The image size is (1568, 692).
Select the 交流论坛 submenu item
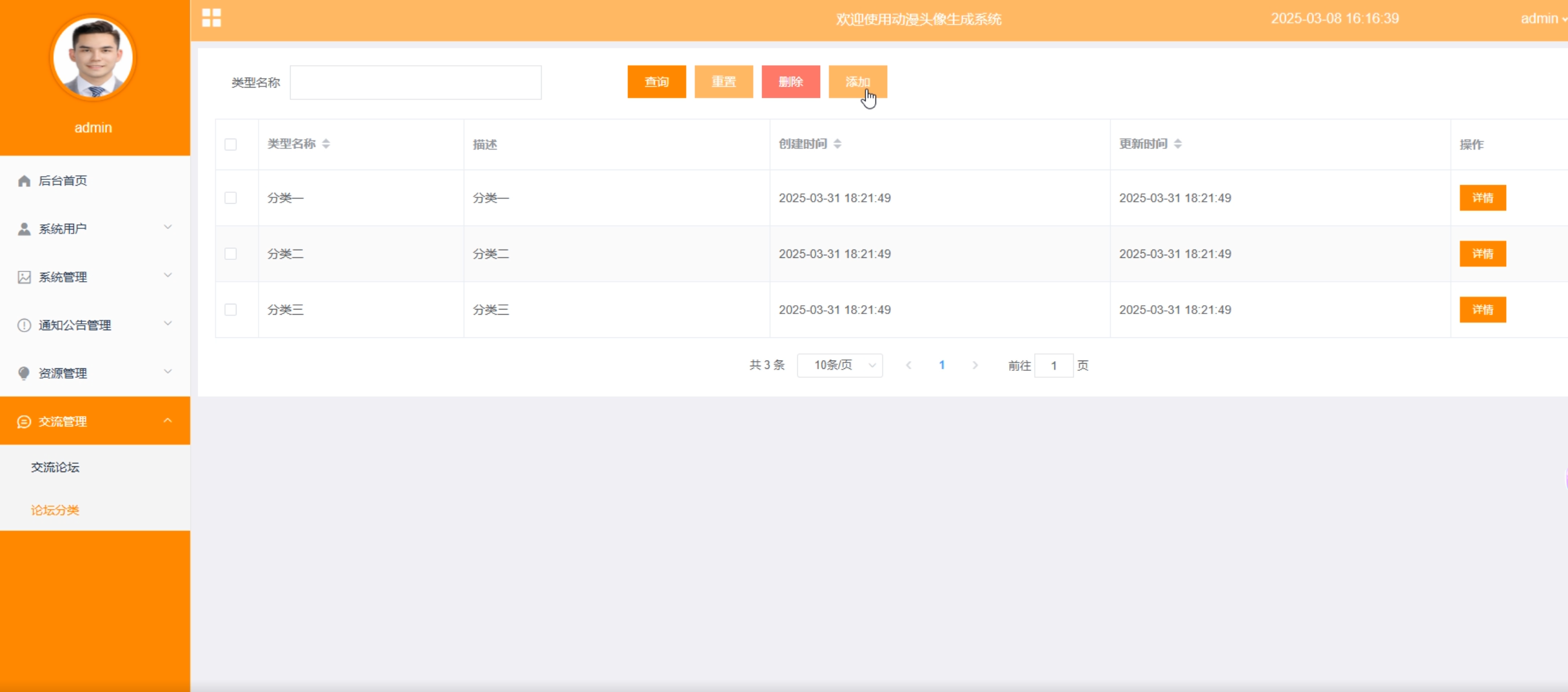coord(95,468)
